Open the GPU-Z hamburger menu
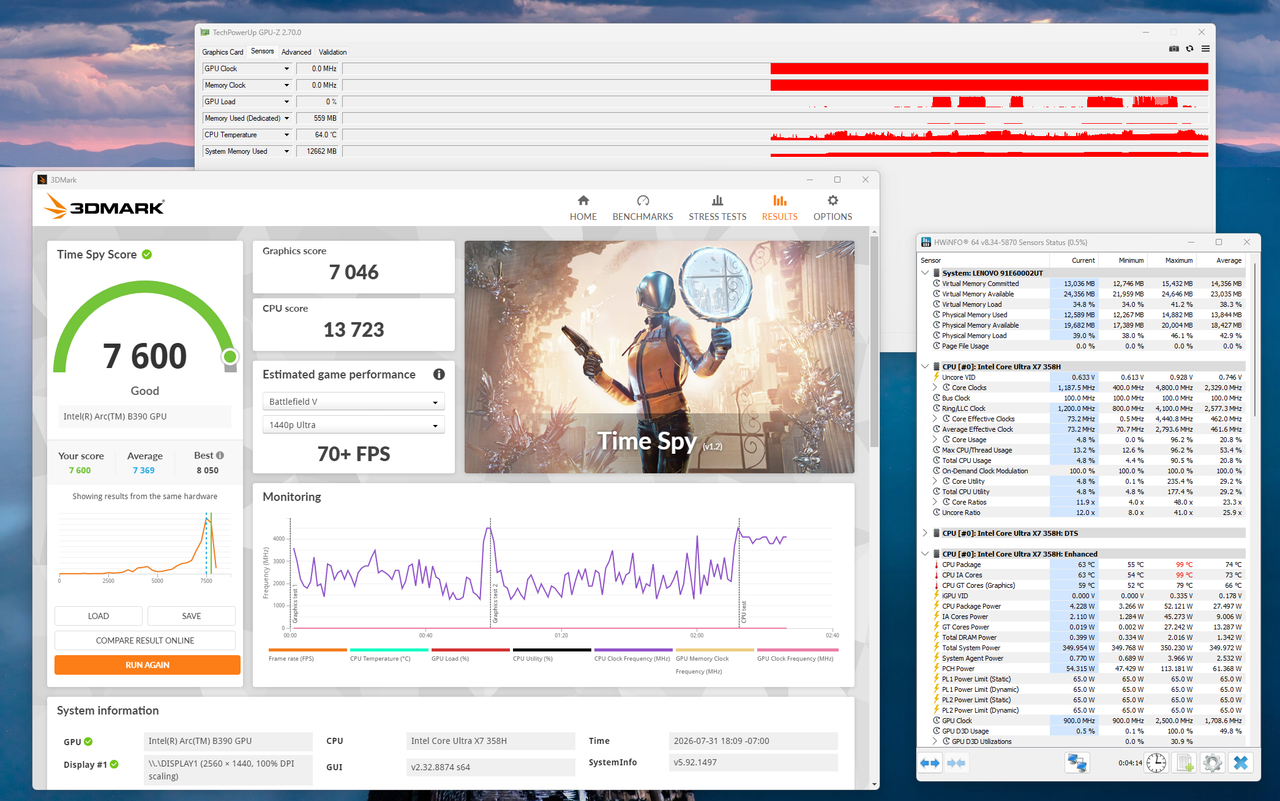The width and height of the screenshot is (1280, 801). coord(1206,49)
